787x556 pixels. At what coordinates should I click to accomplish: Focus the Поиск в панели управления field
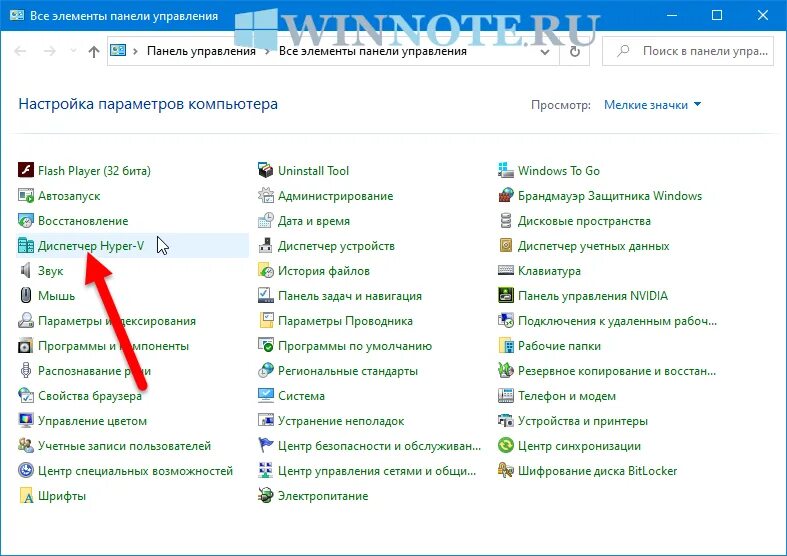[688, 51]
